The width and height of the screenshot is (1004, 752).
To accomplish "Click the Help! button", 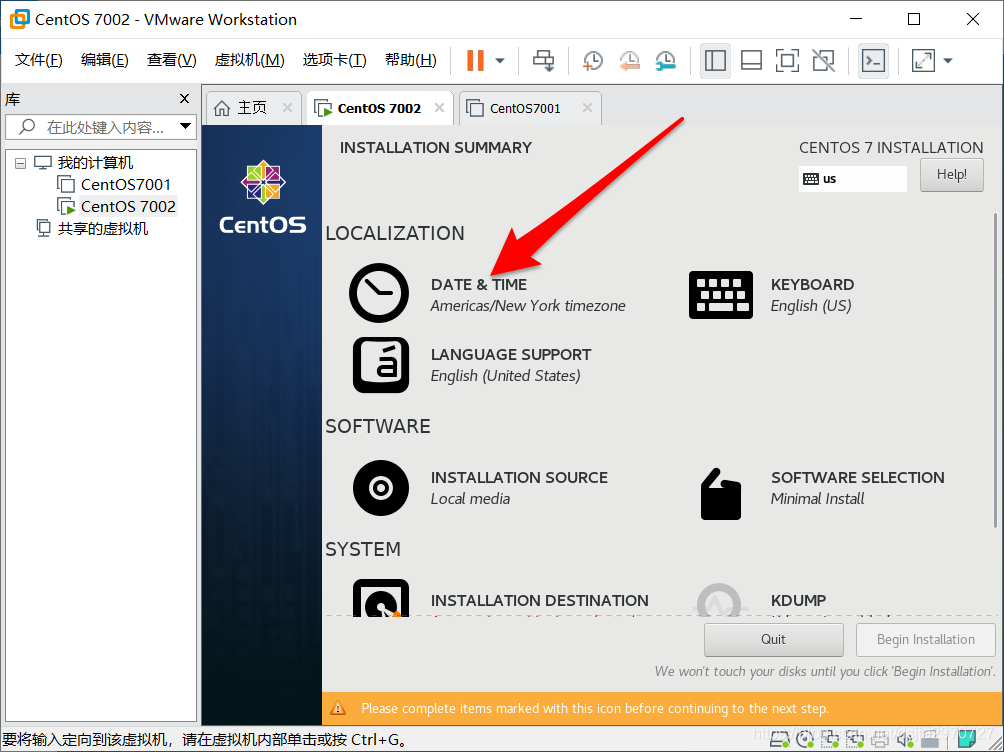I will [x=951, y=174].
